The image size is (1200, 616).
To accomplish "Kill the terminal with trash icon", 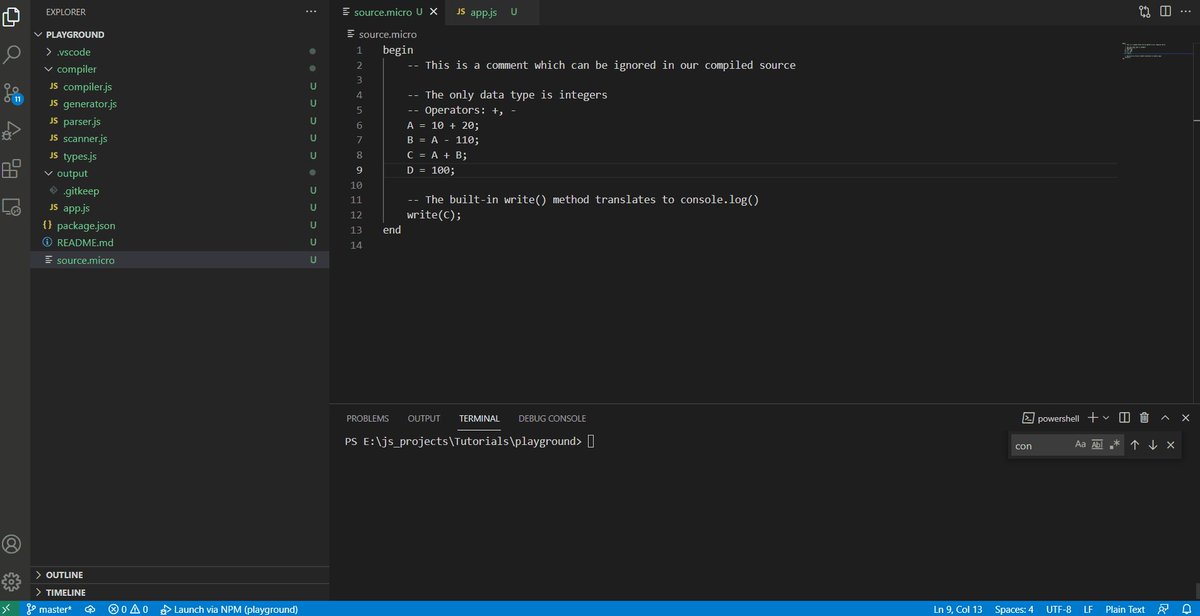I will pos(1145,418).
